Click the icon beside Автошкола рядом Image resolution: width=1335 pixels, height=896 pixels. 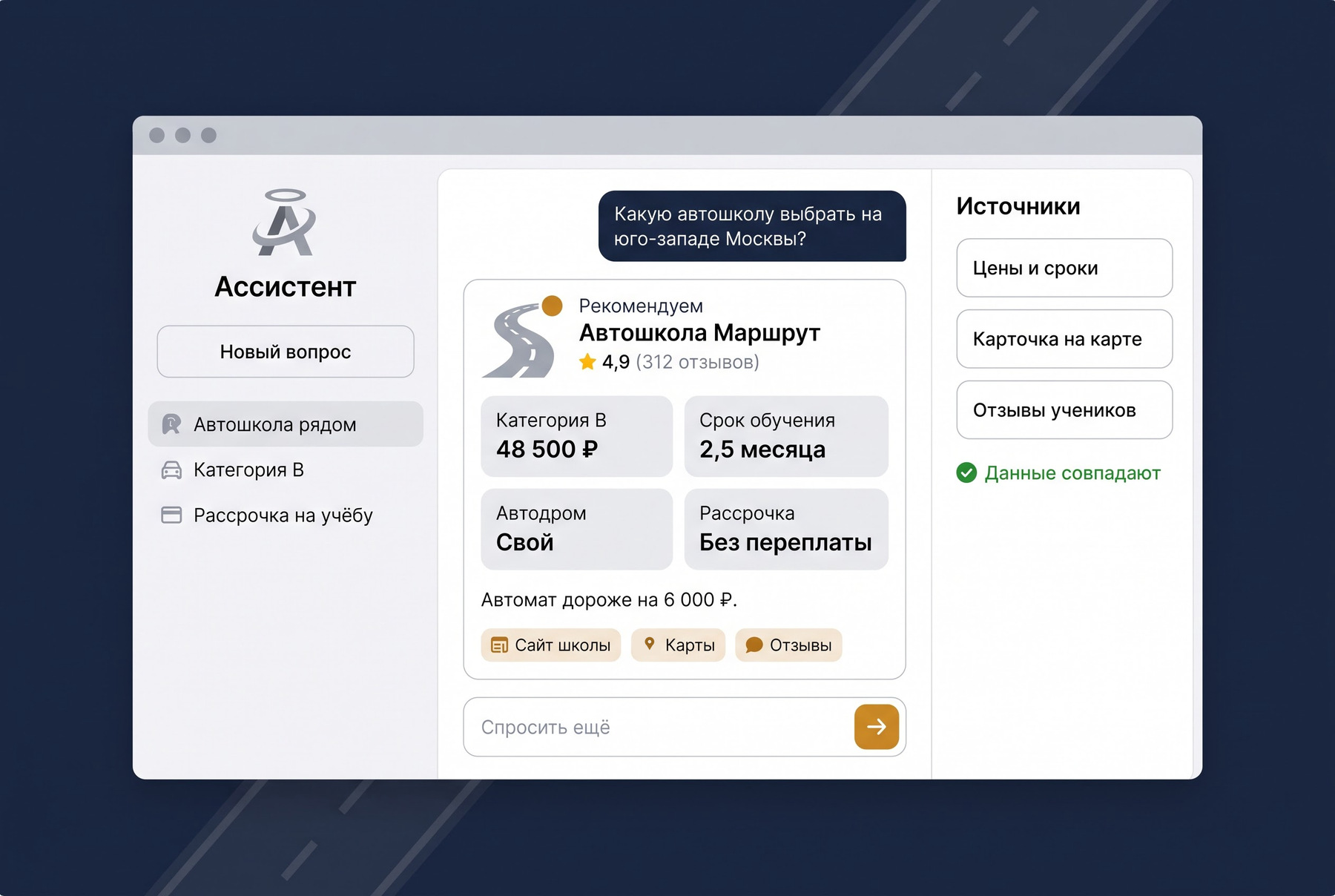[x=171, y=424]
